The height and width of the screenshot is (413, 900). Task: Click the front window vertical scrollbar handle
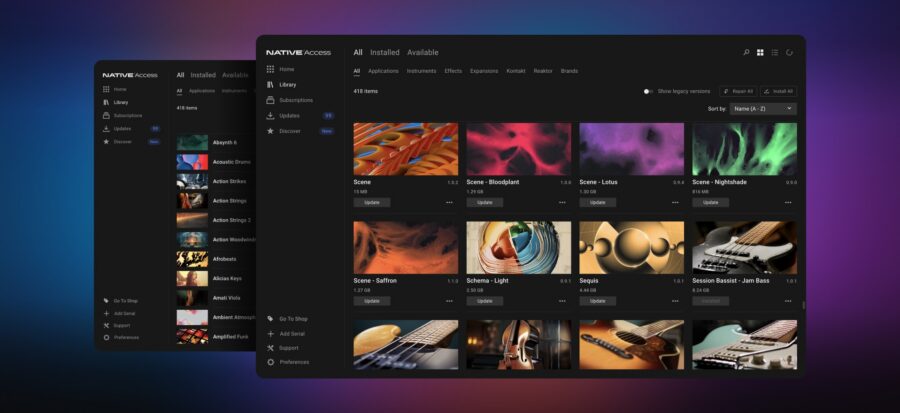(803, 305)
